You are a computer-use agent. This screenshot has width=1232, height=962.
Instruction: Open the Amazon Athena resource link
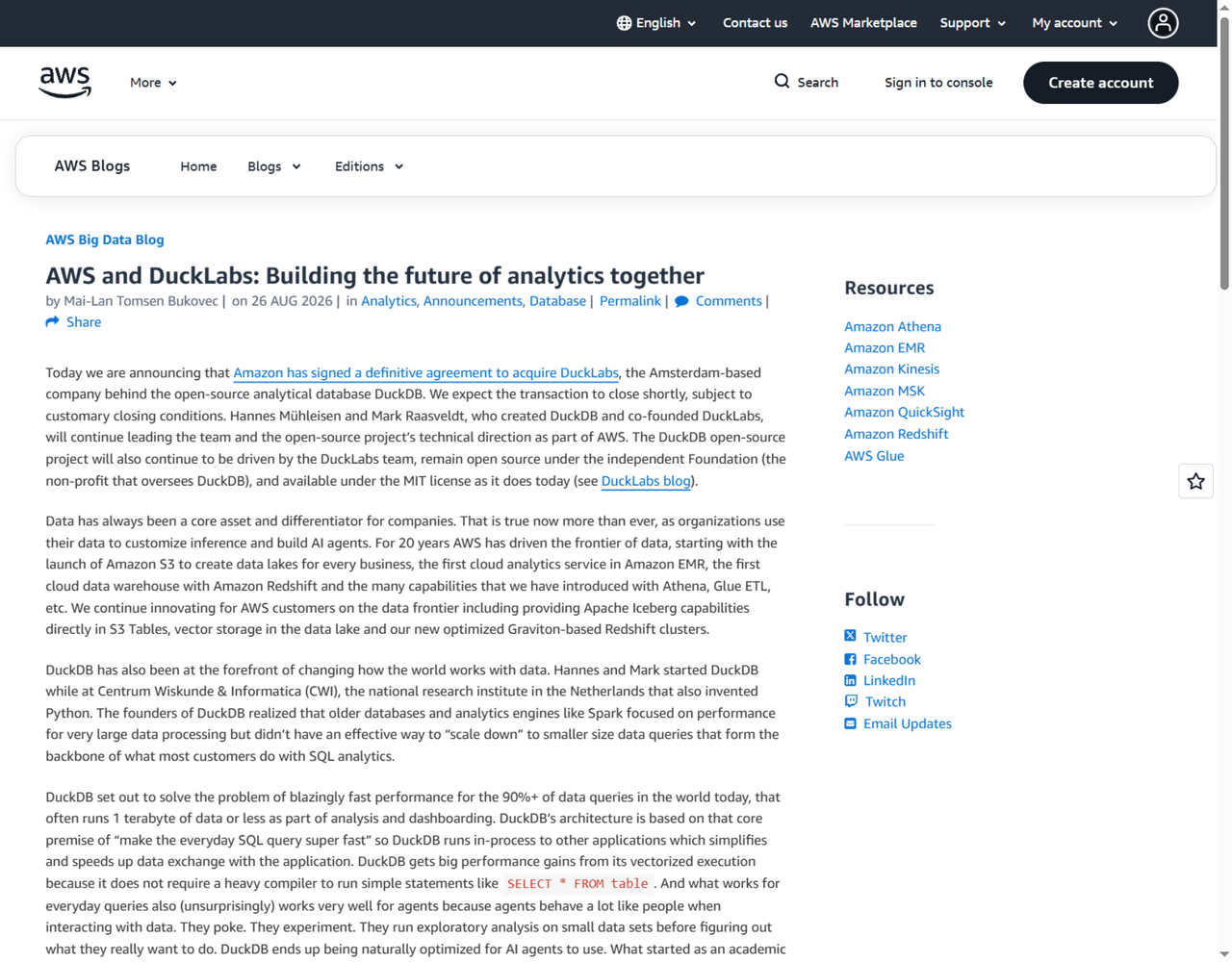coord(892,326)
